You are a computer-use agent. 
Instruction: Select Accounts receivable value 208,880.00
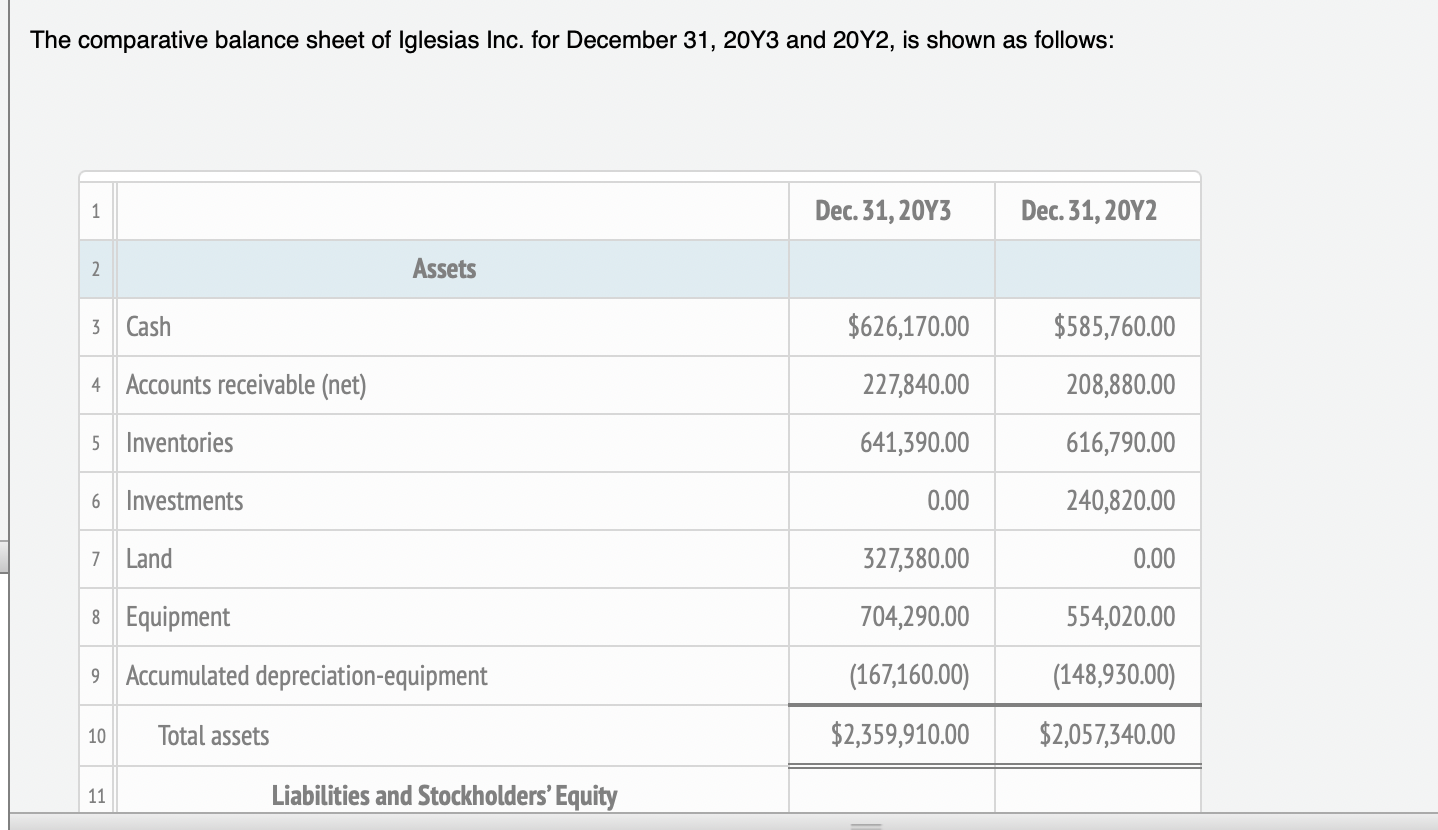point(1120,384)
